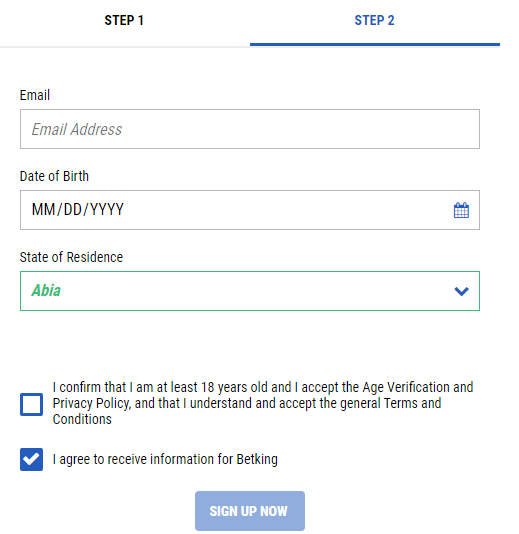
Task: Focus the Email Address input field
Action: 250,129
